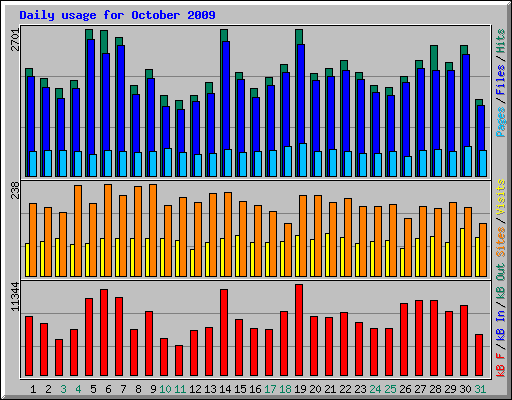Click the red kB bar for day 6
This screenshot has width=512, height=400.
104,333
